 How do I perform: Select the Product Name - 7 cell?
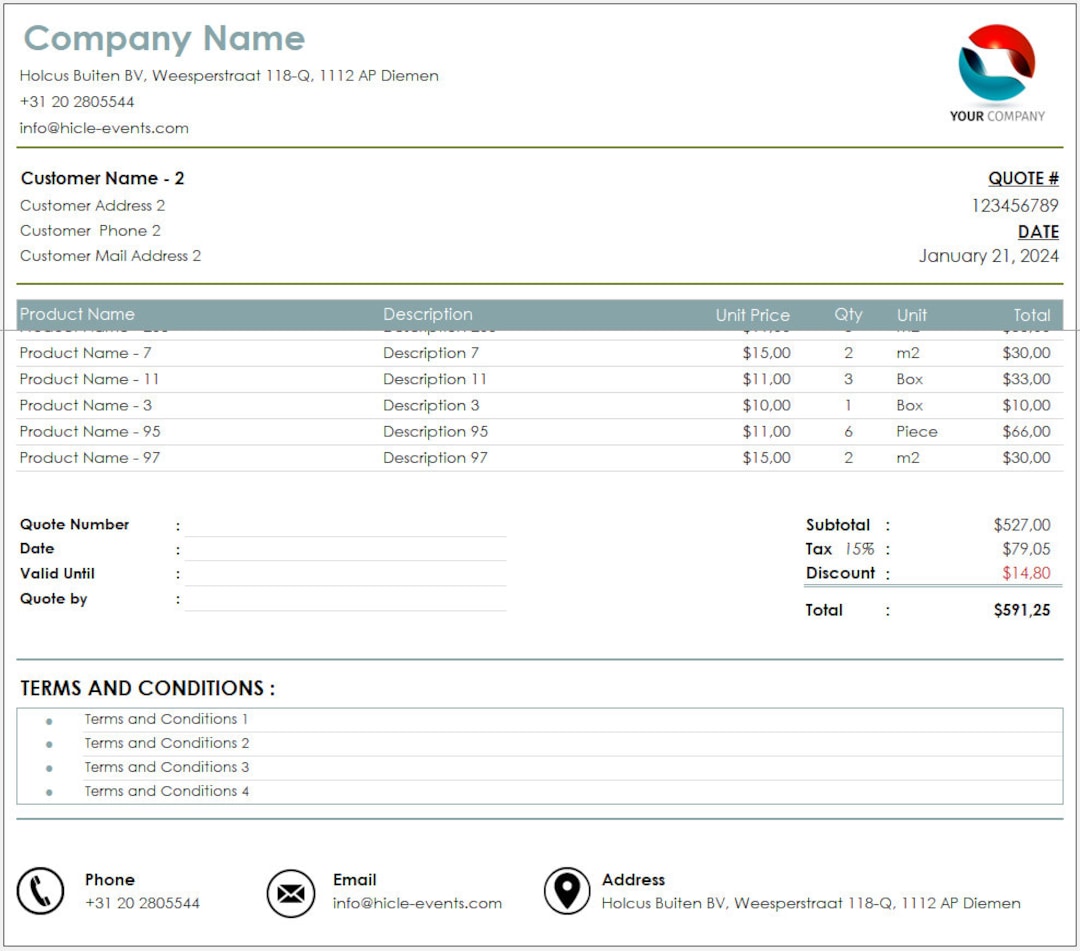[85, 353]
